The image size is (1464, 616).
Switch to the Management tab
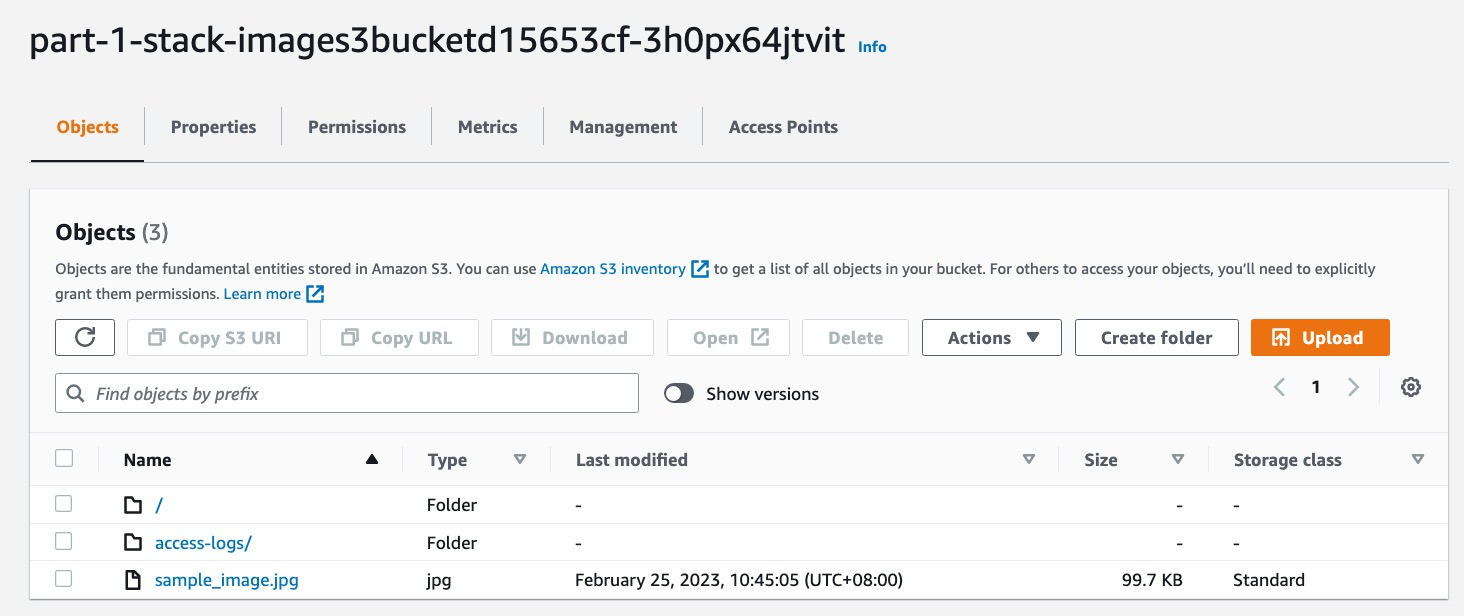point(623,127)
